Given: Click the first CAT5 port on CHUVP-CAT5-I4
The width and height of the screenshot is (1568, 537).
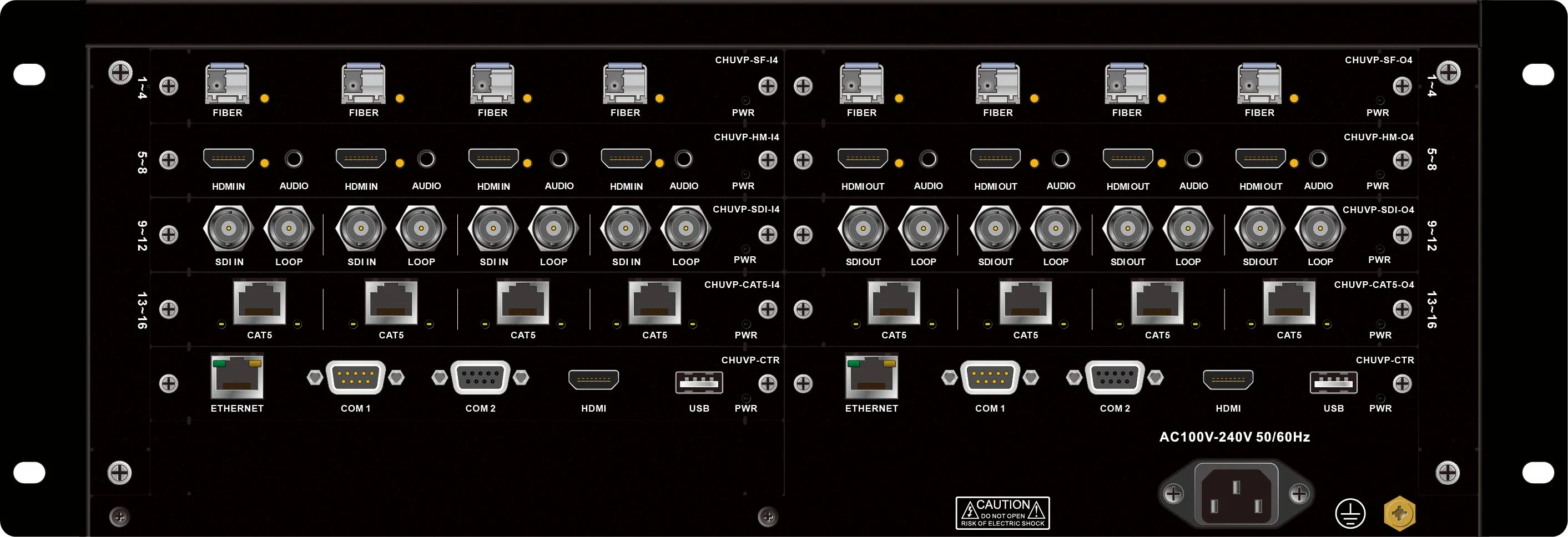Looking at the screenshot, I should [x=259, y=302].
